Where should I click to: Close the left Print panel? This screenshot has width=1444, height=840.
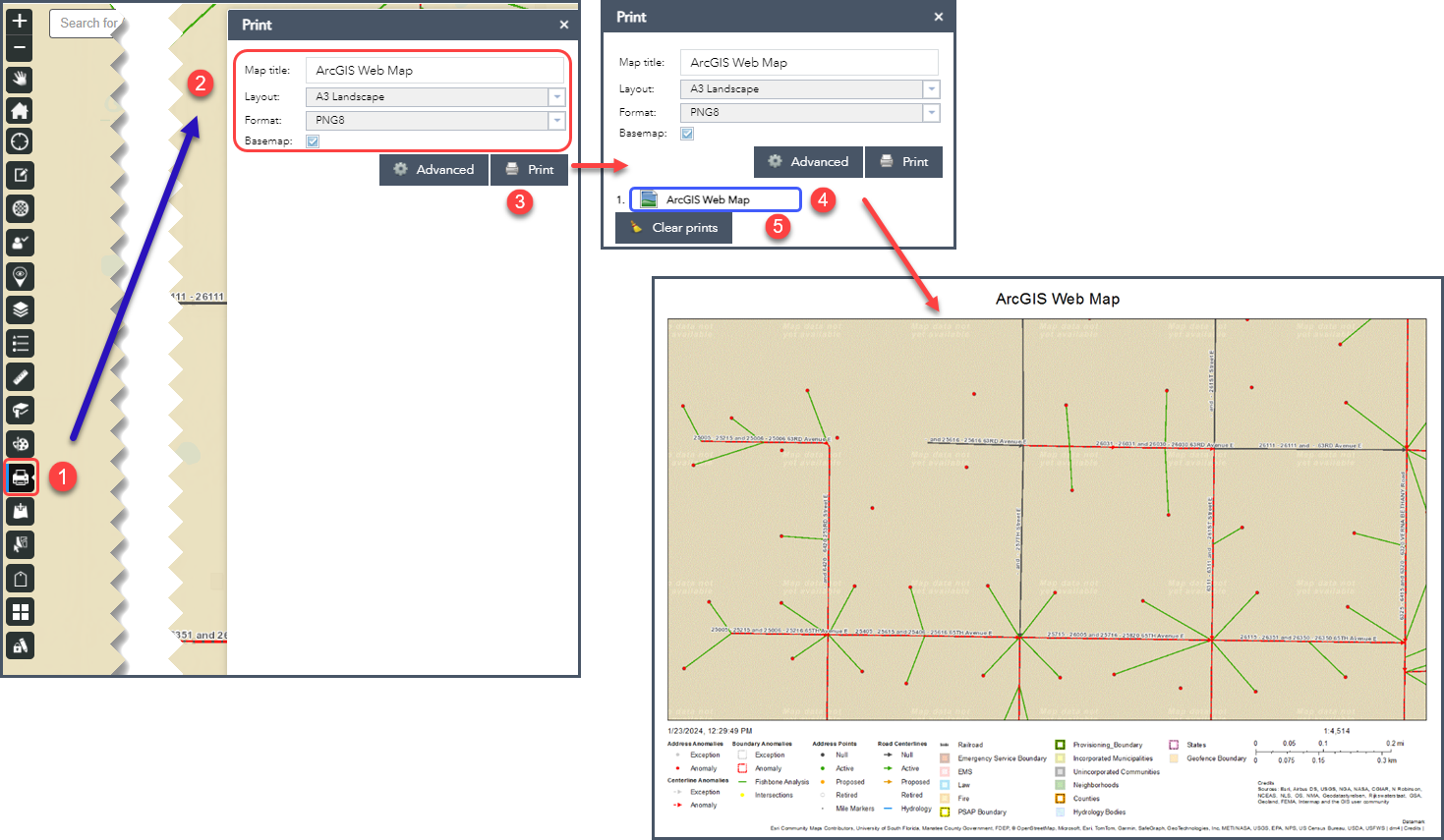click(x=563, y=25)
